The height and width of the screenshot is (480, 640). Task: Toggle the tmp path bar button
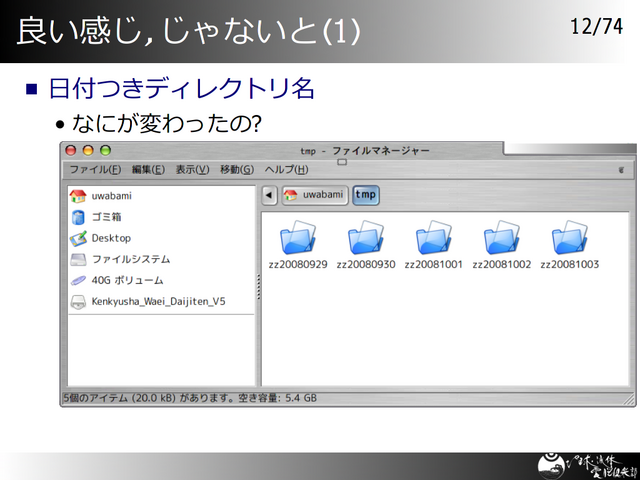click(366, 195)
